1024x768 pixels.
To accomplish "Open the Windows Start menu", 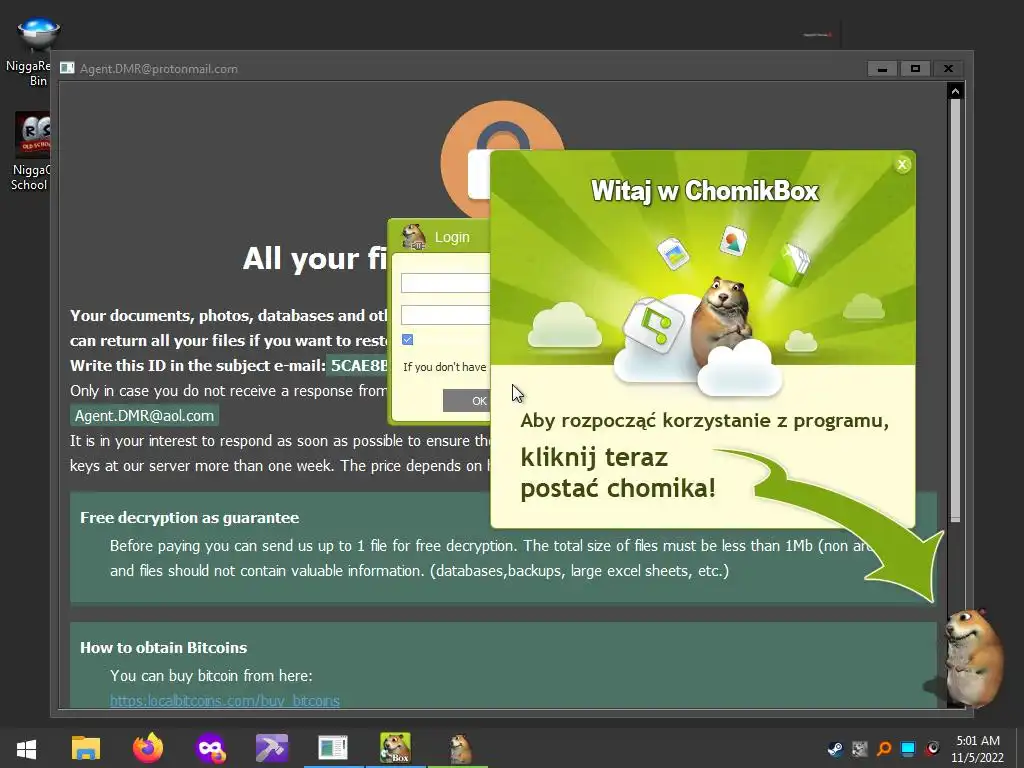I will pos(26,748).
